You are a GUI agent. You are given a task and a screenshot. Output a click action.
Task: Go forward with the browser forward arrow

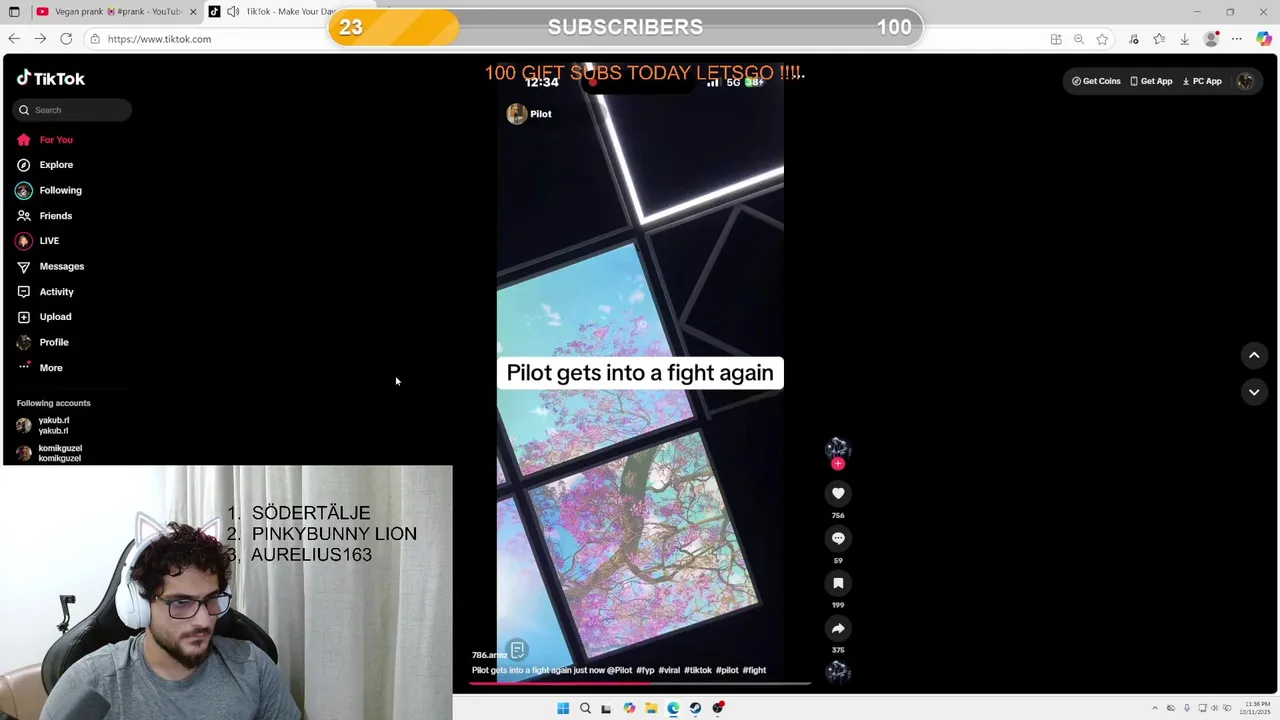tap(40, 39)
